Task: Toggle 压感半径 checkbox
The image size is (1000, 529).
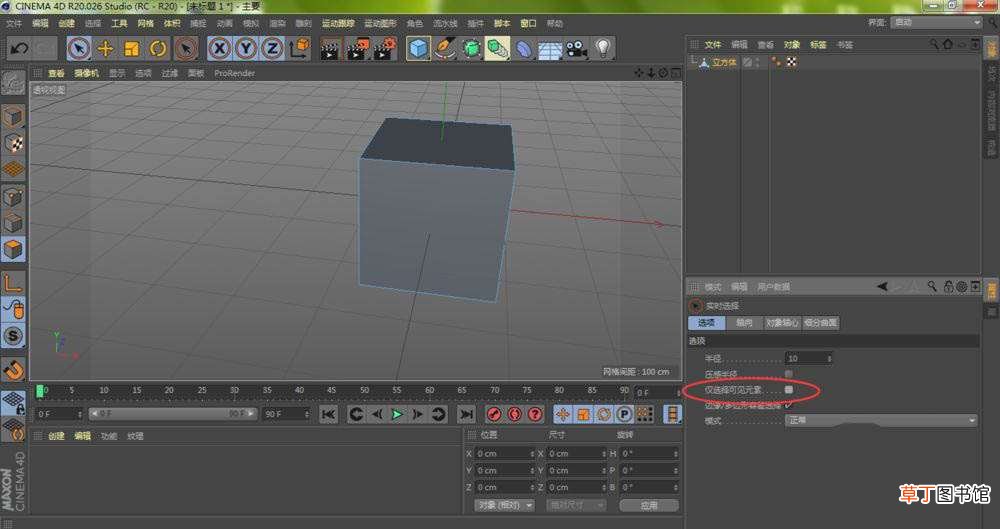Action: coord(789,374)
